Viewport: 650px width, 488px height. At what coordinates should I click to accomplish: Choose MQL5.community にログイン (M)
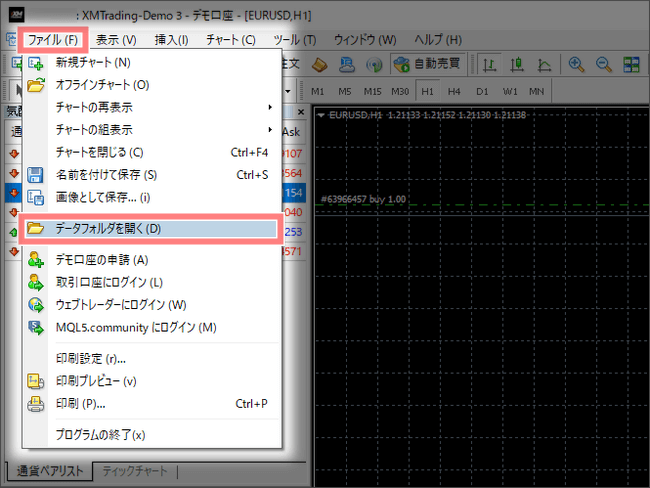[x=152, y=328]
